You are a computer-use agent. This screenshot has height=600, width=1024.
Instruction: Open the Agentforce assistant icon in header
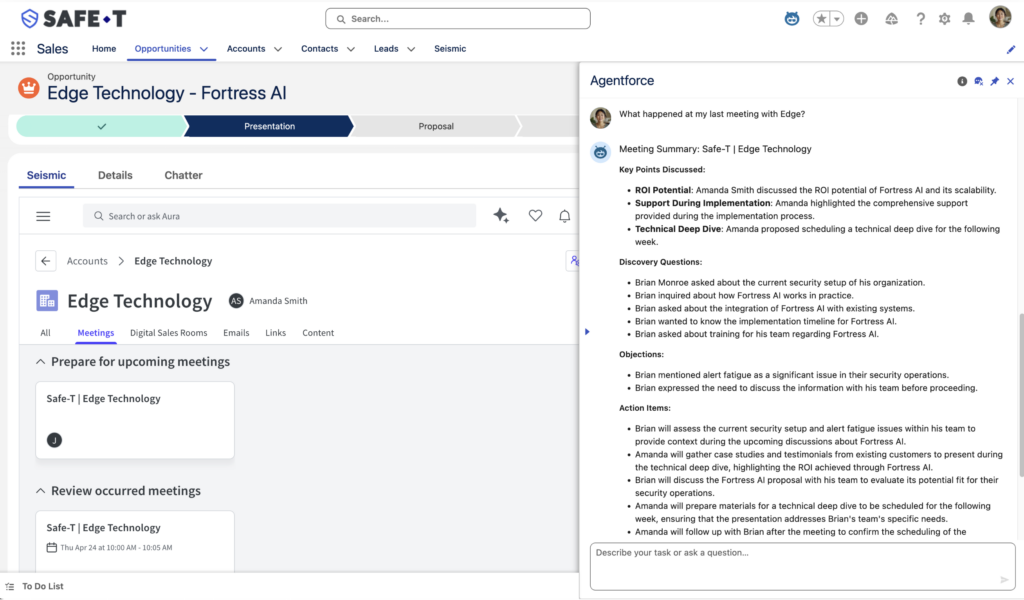point(792,19)
